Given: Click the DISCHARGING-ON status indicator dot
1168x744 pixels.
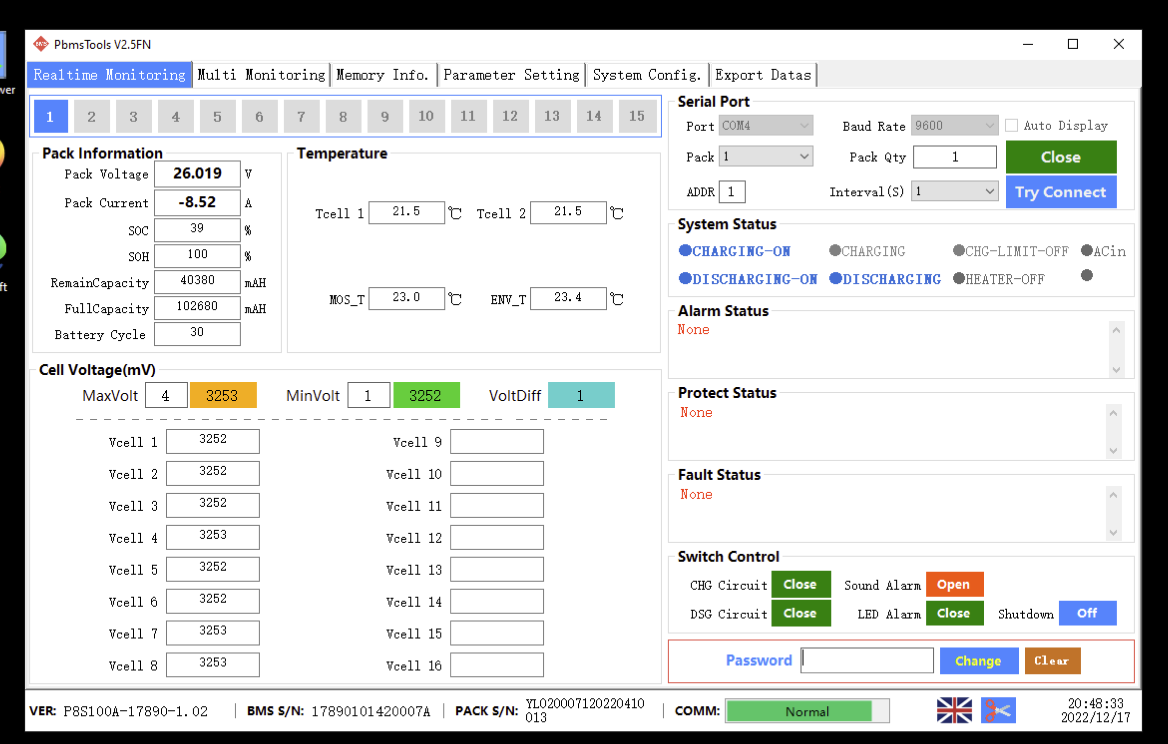Looking at the screenshot, I should point(685,278).
